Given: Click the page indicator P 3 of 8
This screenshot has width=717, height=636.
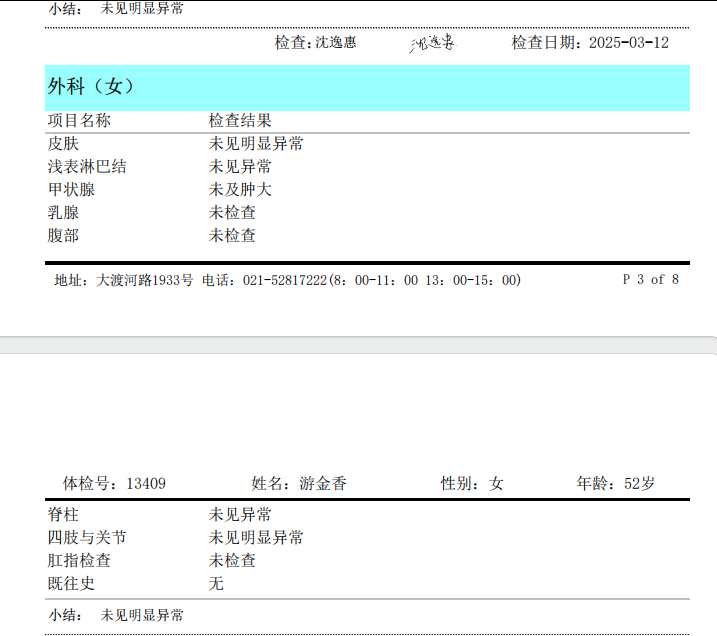Looking at the screenshot, I should (x=650, y=280).
